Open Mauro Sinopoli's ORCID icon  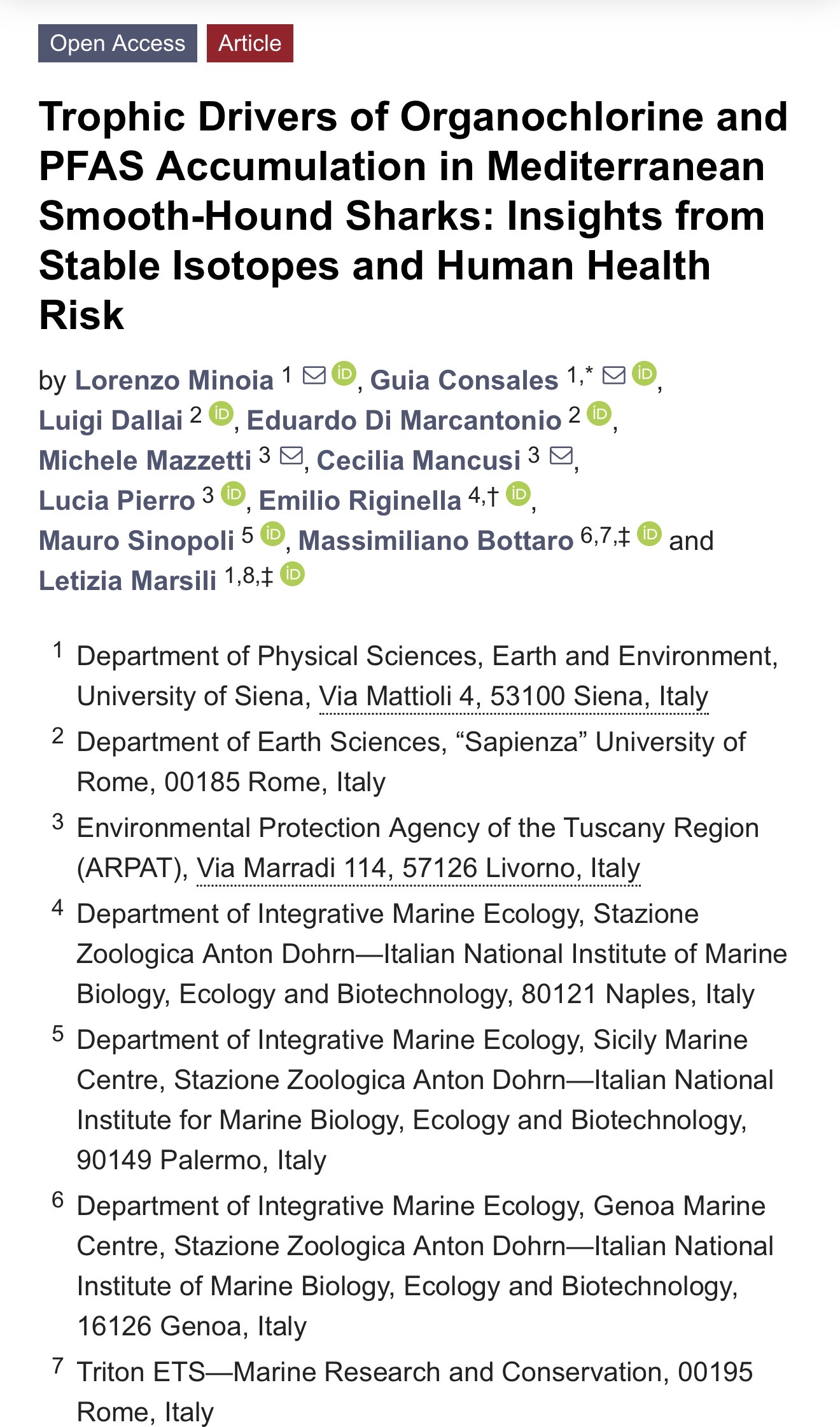click(272, 534)
